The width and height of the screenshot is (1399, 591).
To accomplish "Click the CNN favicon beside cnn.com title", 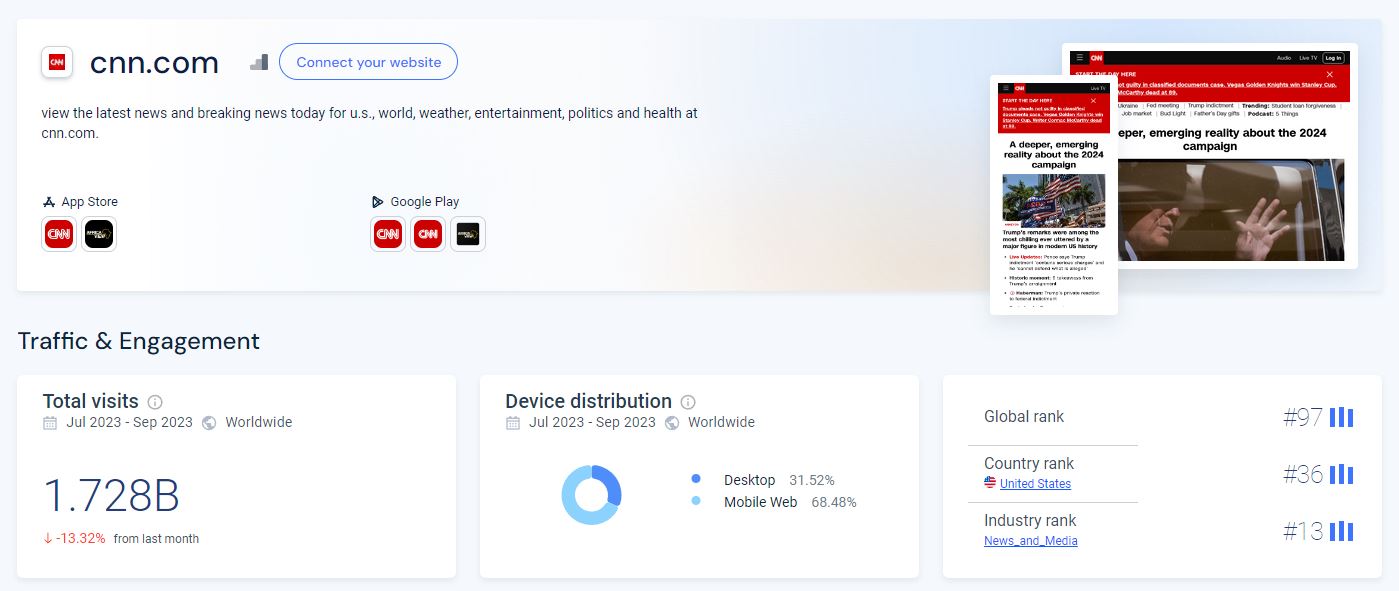I will coord(57,62).
